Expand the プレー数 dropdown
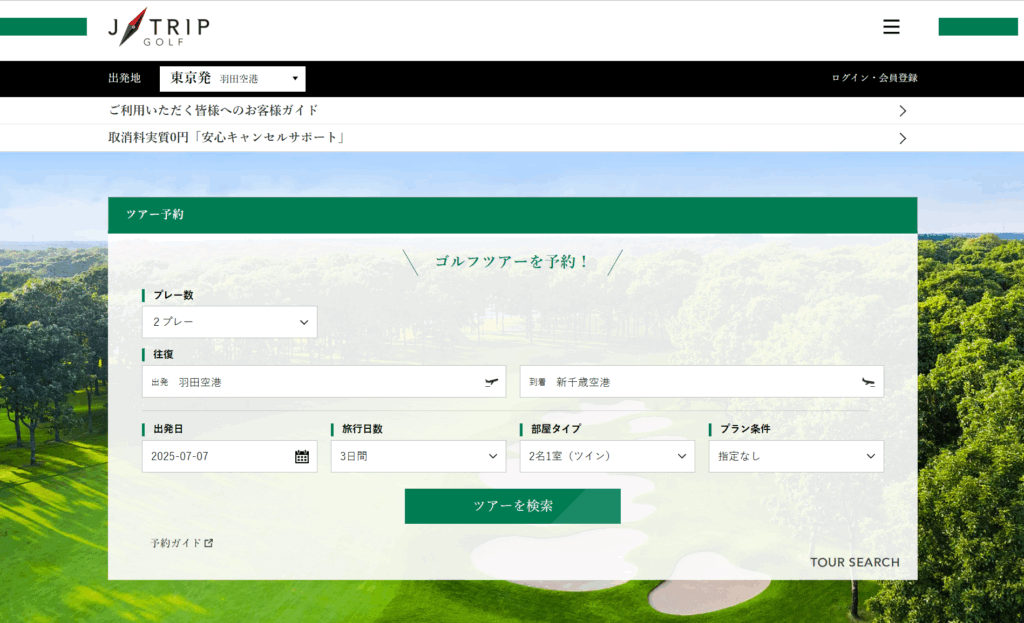 click(230, 322)
